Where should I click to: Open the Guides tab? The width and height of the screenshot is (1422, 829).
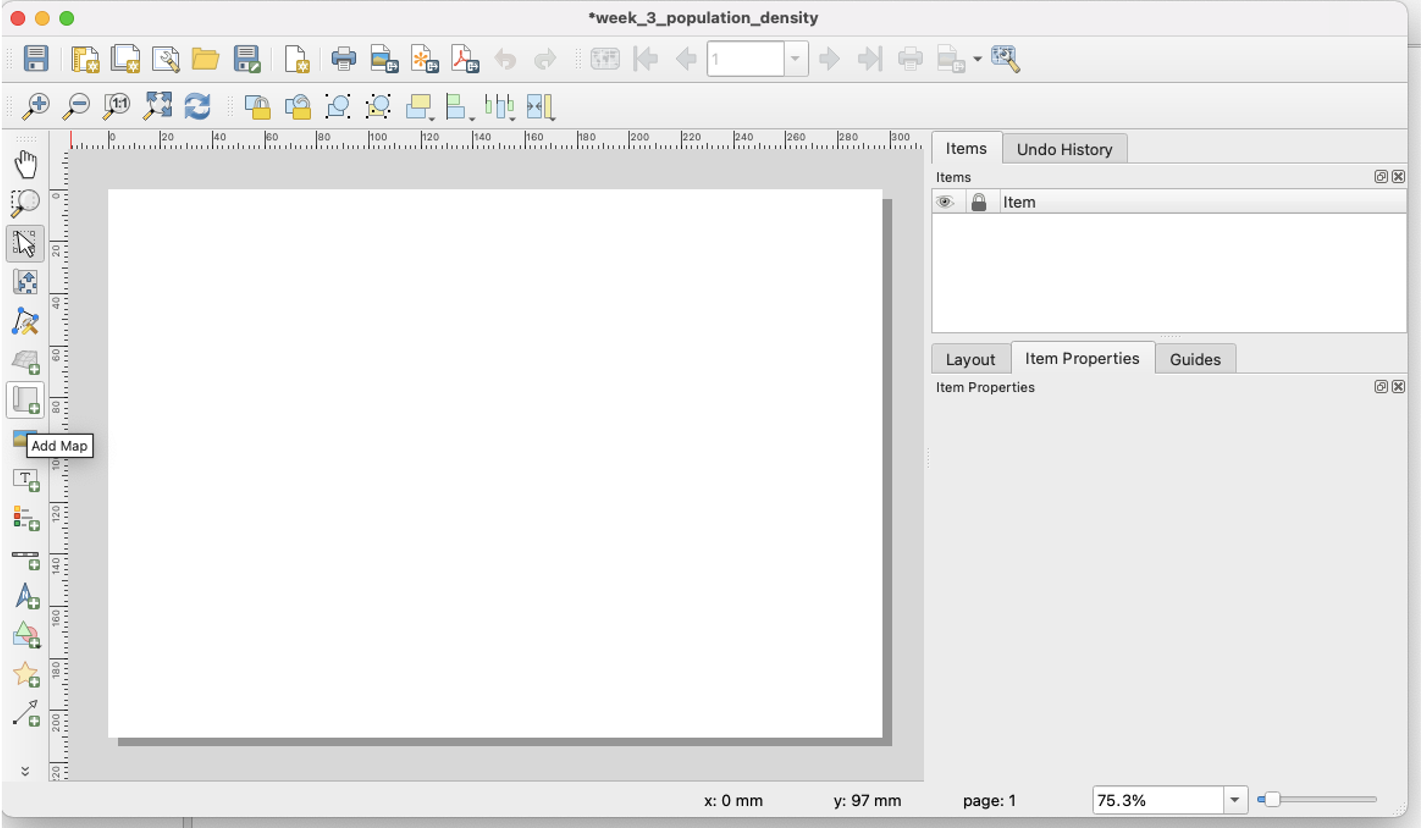1196,358
